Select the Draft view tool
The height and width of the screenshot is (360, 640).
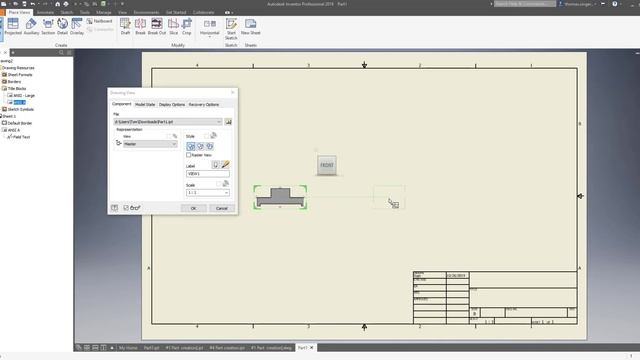(125, 27)
